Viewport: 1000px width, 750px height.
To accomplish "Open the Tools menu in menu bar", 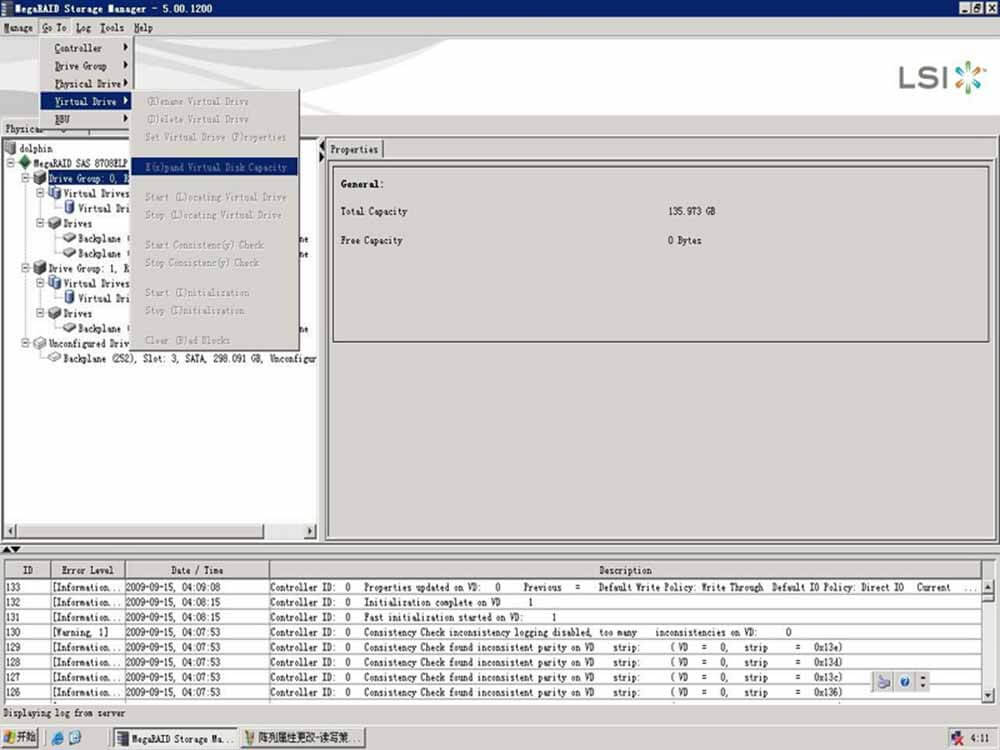I will click(112, 28).
